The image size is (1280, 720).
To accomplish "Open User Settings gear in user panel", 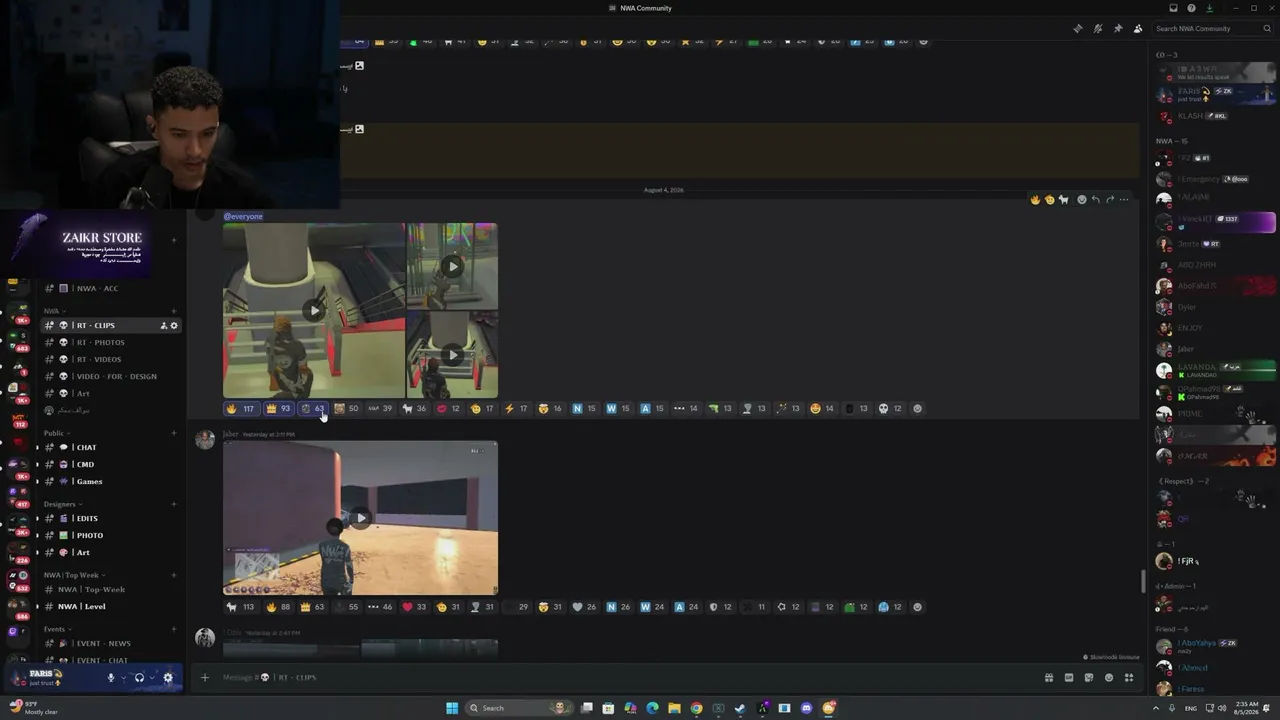I will click(168, 678).
